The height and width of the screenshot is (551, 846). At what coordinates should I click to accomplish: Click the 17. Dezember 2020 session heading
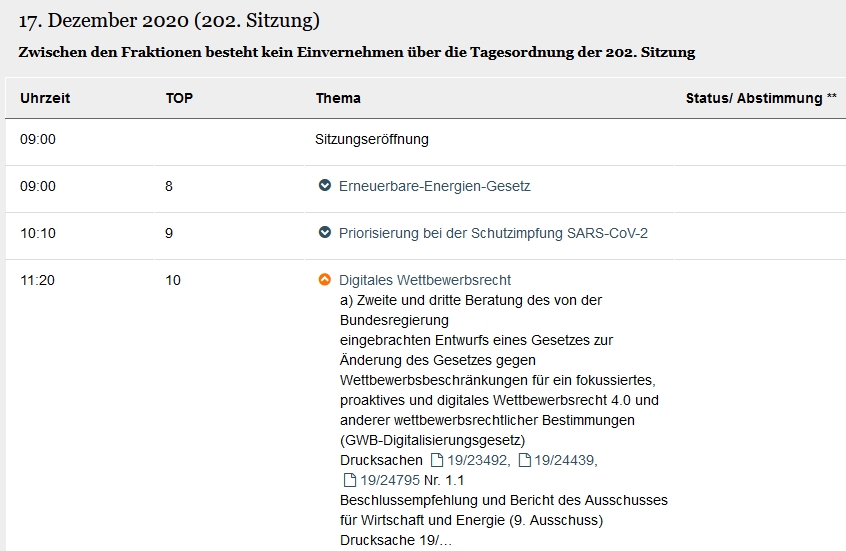169,21
